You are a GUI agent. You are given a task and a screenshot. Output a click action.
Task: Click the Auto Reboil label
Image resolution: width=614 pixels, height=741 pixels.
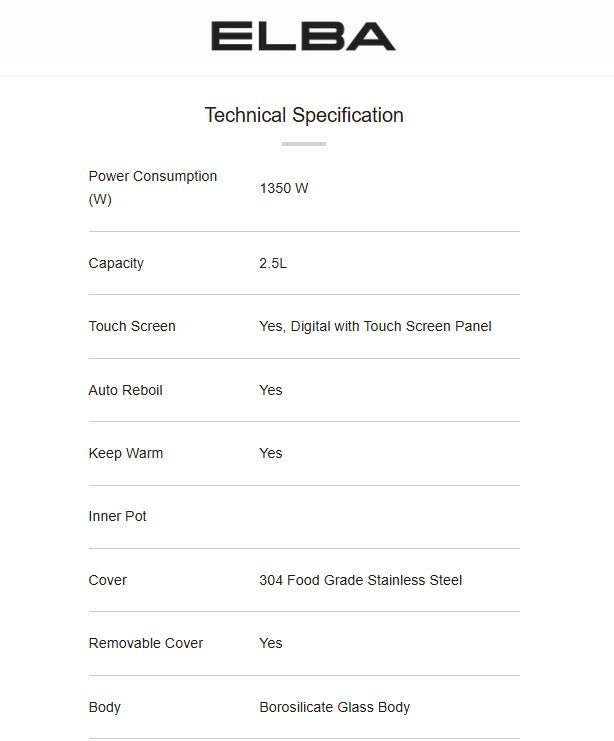(125, 390)
